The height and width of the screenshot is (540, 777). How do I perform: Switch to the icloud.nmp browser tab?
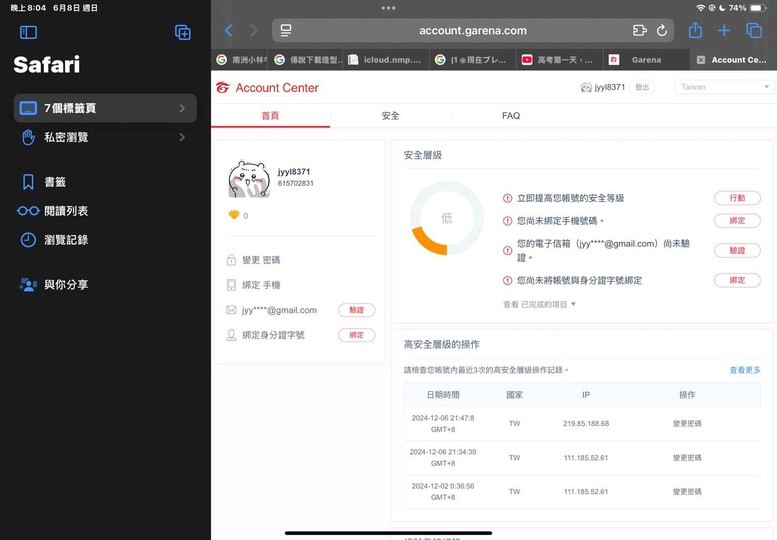click(386, 60)
